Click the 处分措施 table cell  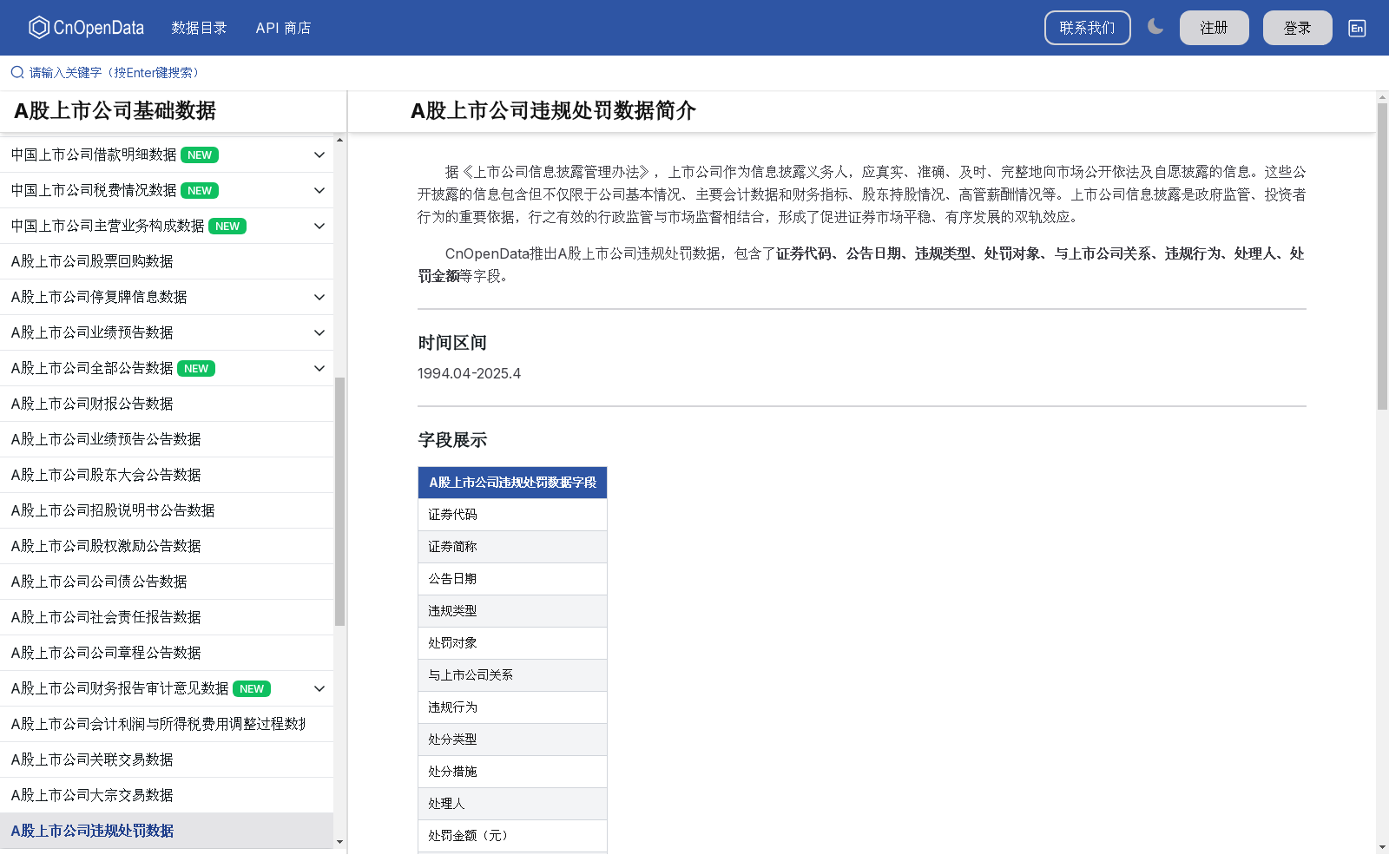(512, 772)
